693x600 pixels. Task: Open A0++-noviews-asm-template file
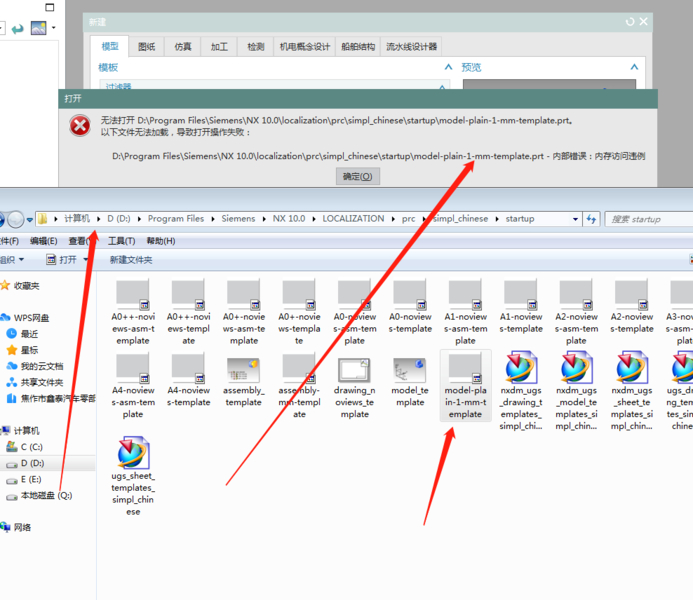pyautogui.click(x=133, y=313)
